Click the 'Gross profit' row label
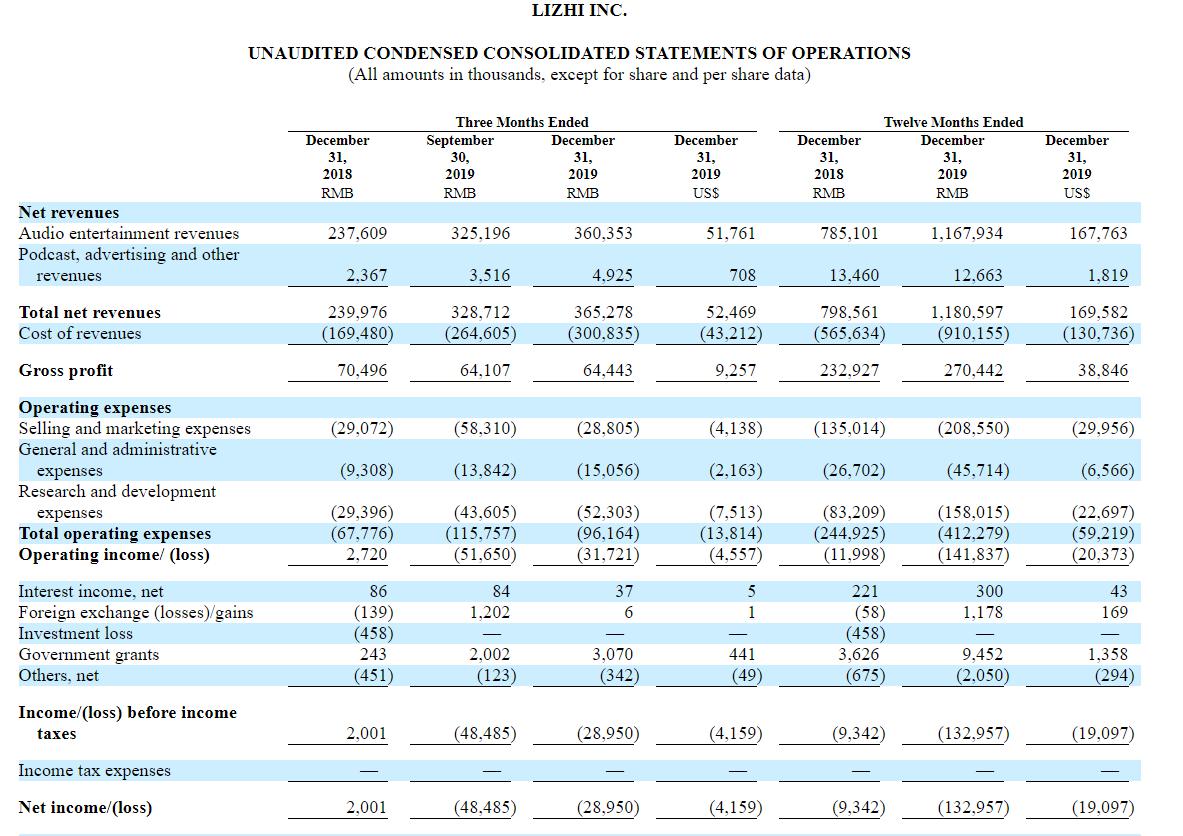Screen dimensions: 1183x836 [66, 370]
